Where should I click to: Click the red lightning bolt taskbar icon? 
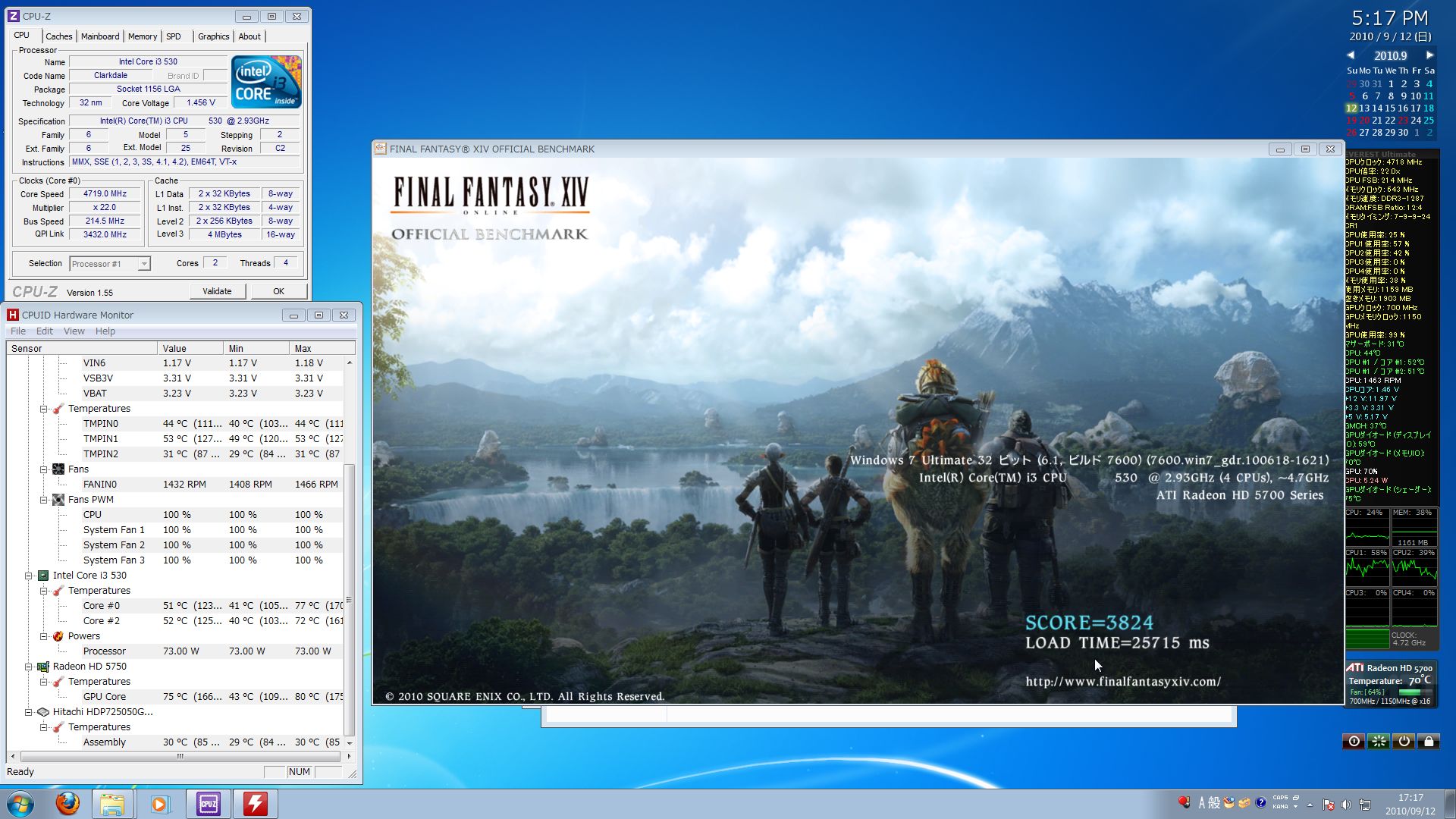point(255,803)
